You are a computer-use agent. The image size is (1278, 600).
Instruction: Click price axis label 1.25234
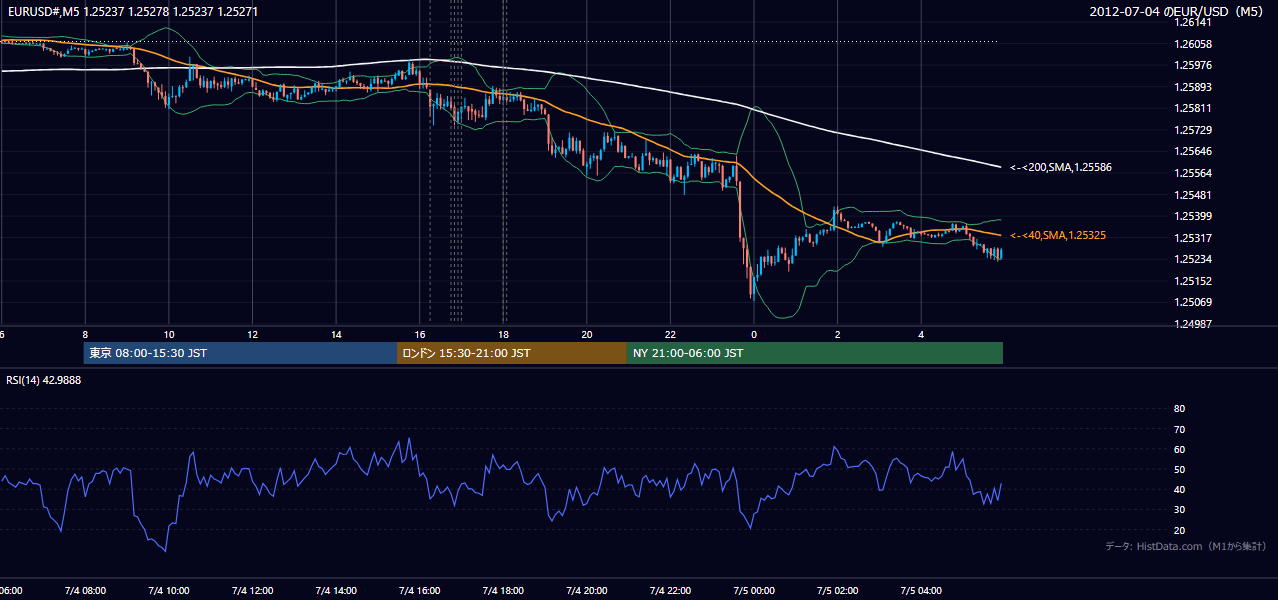(1193, 259)
